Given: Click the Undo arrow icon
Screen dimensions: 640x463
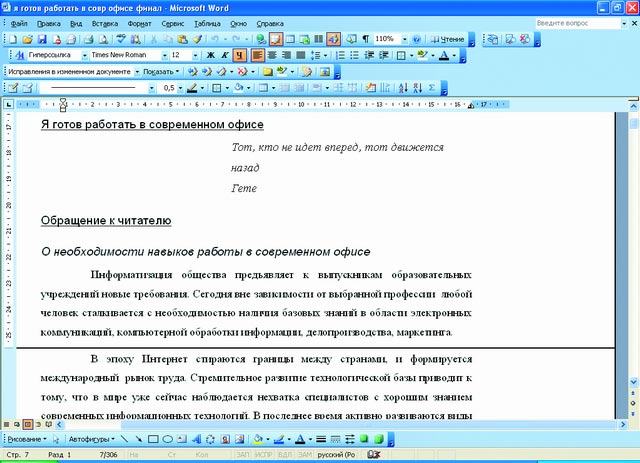Looking at the screenshot, I should coord(215,39).
